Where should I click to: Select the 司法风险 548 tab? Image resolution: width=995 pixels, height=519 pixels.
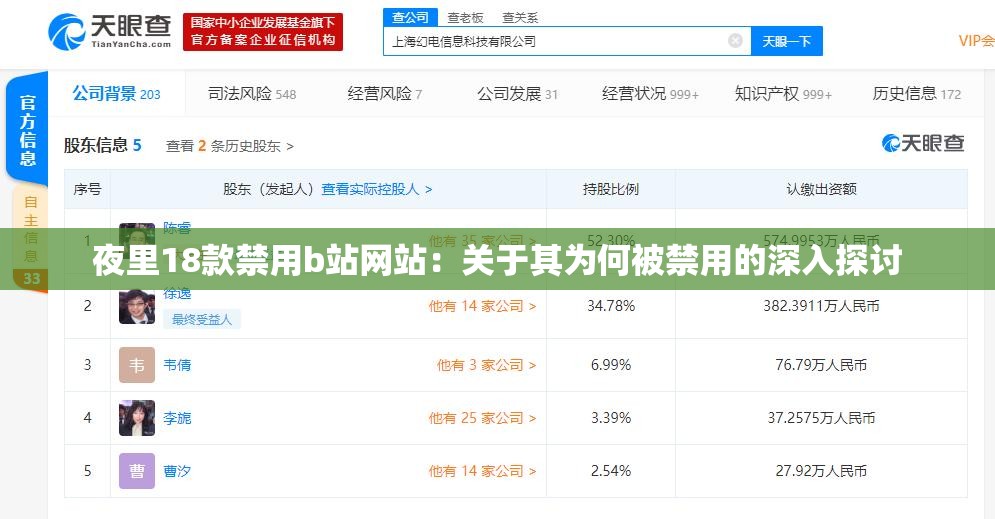[252, 94]
